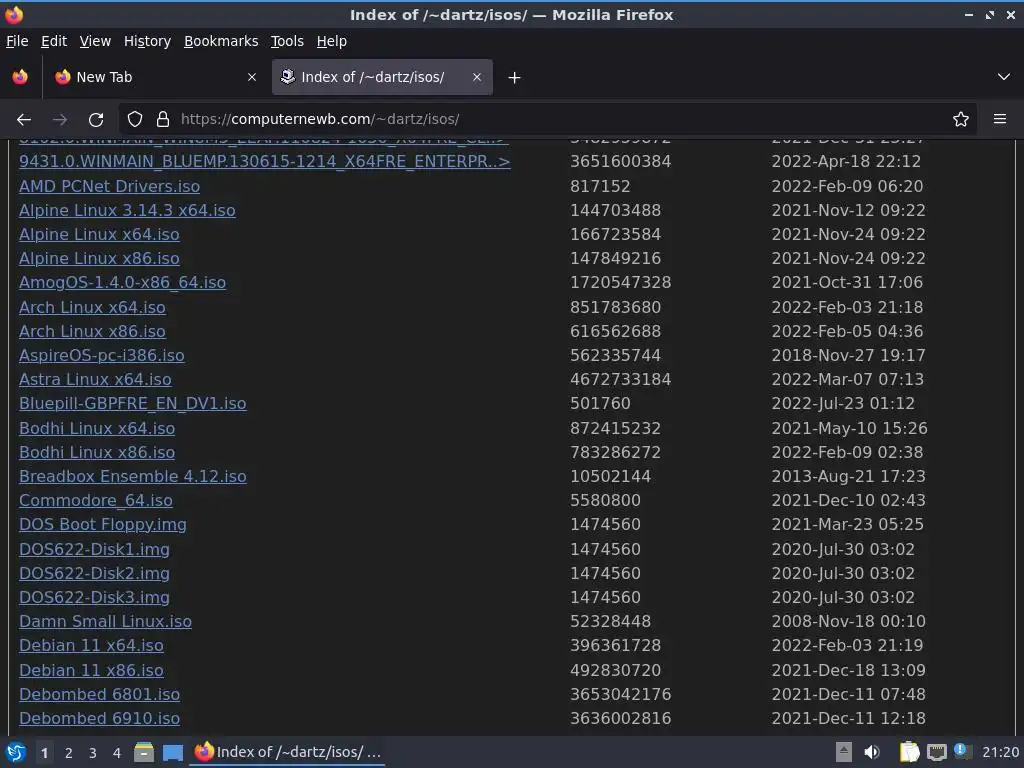Click the forward navigation arrow
Viewport: 1024px width, 768px height.
60,120
